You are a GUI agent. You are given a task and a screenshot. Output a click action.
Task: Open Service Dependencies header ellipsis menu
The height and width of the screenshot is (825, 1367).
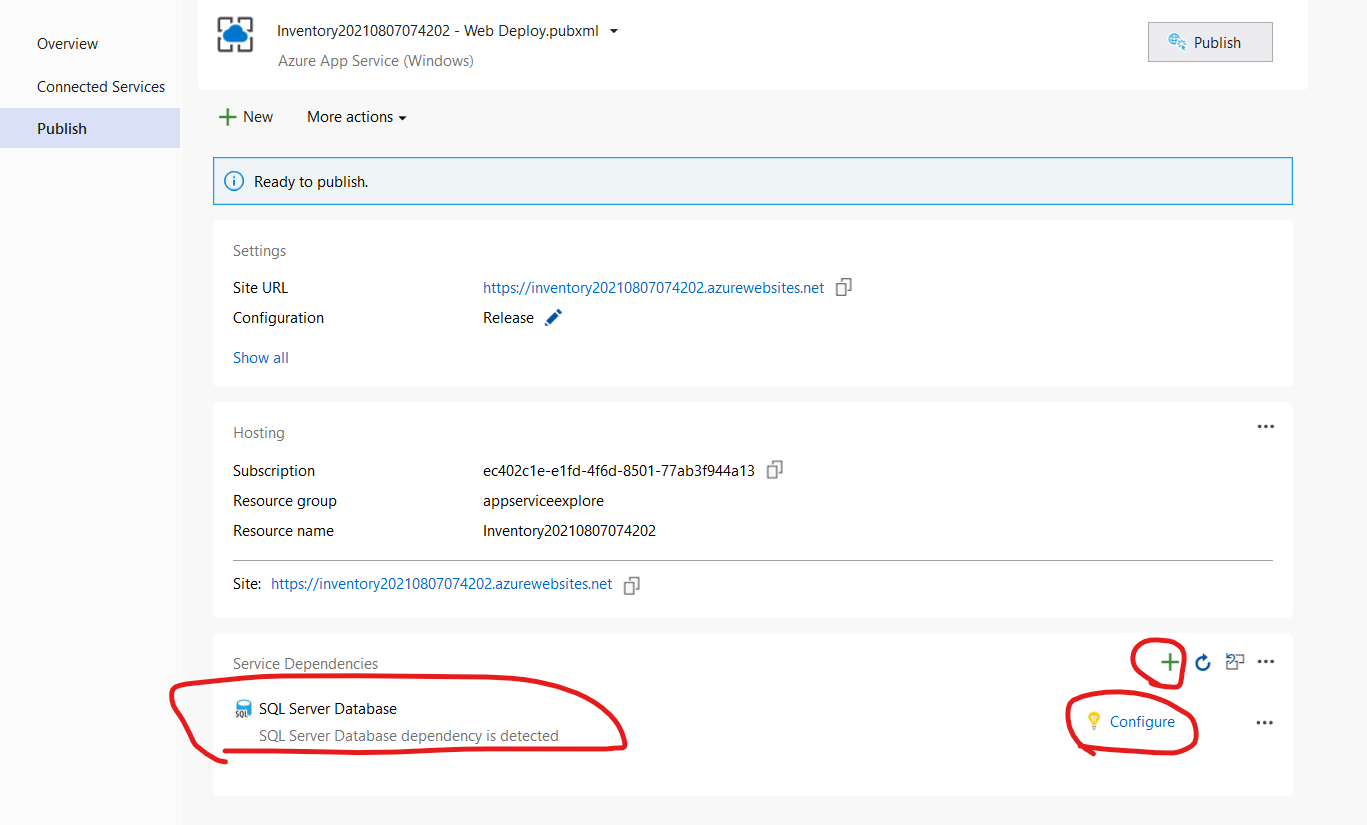(x=1265, y=661)
